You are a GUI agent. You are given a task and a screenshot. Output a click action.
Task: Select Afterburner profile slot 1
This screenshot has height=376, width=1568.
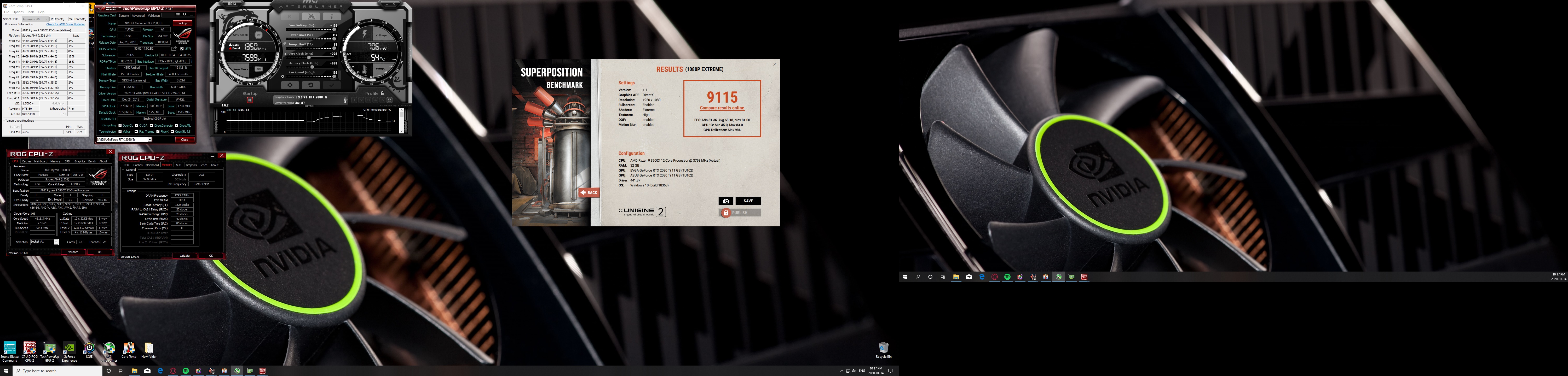(354, 100)
